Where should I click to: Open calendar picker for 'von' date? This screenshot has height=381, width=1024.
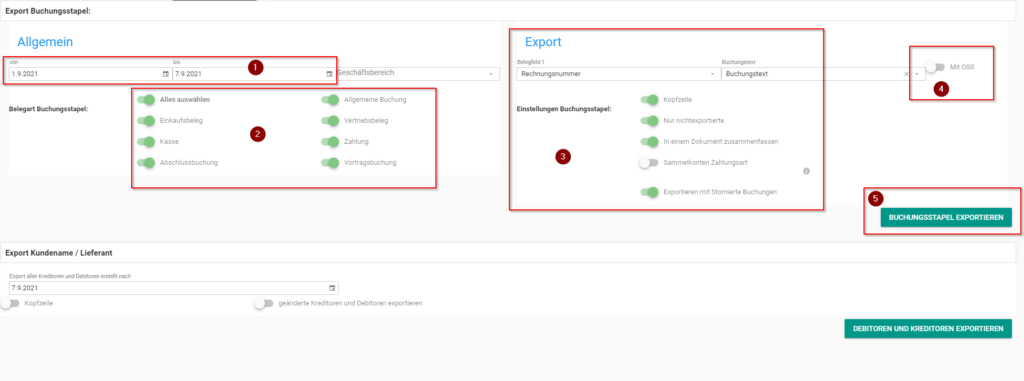pos(166,74)
